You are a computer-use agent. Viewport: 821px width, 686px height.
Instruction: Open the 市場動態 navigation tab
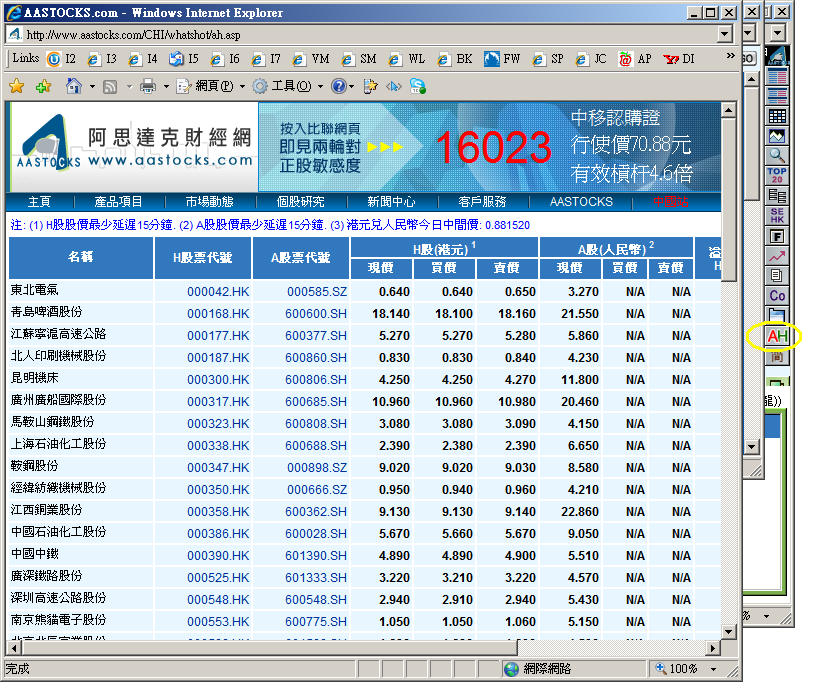pyautogui.click(x=209, y=202)
